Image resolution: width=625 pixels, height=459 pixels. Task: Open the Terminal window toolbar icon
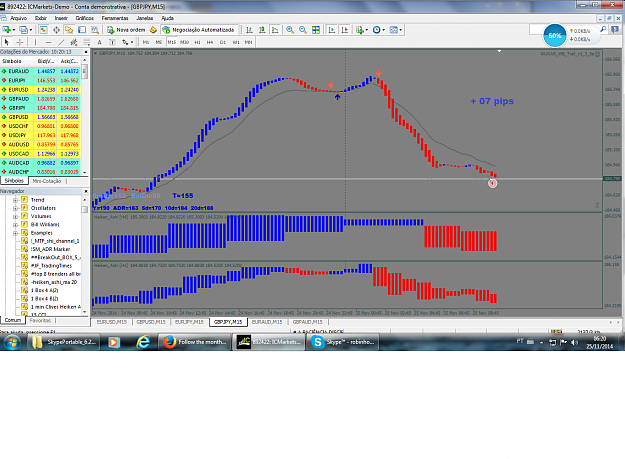click(x=82, y=30)
